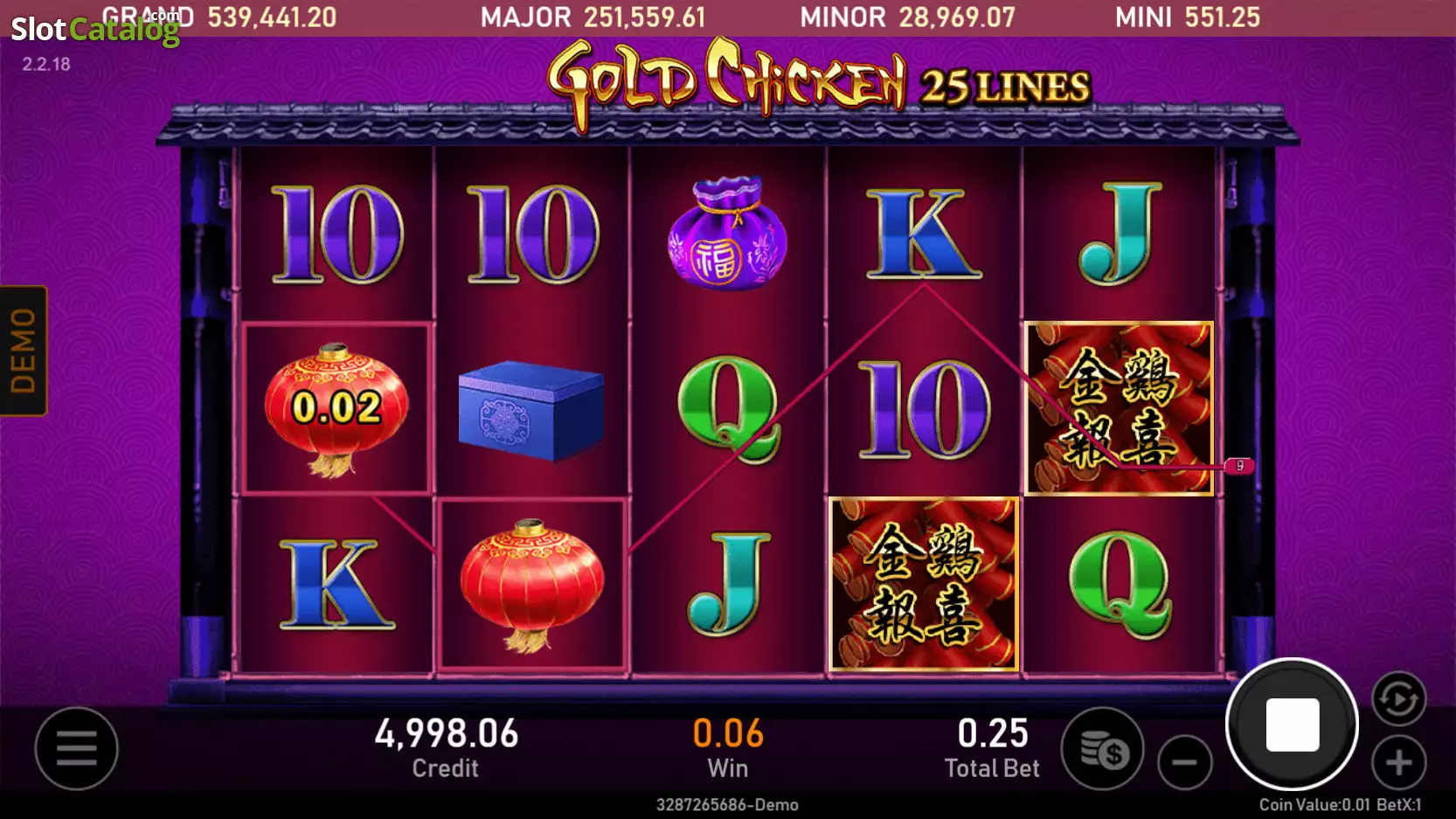The width and height of the screenshot is (1456, 819).
Task: Select firecracker scatter symbol on reel five
Action: tap(1119, 408)
